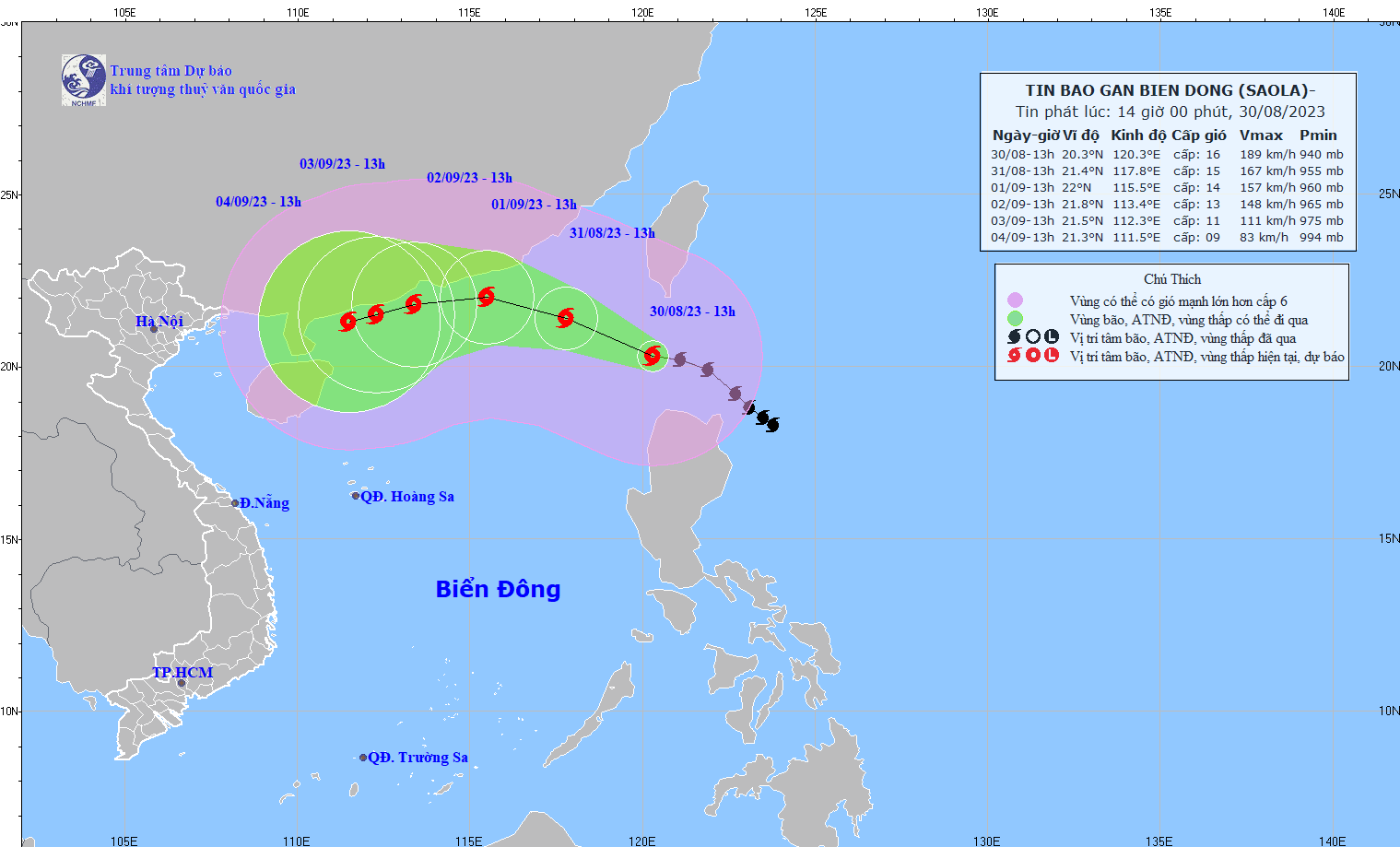Click the Kinh độ column header
Image resolution: width=1400 pixels, height=847 pixels.
(1138, 135)
